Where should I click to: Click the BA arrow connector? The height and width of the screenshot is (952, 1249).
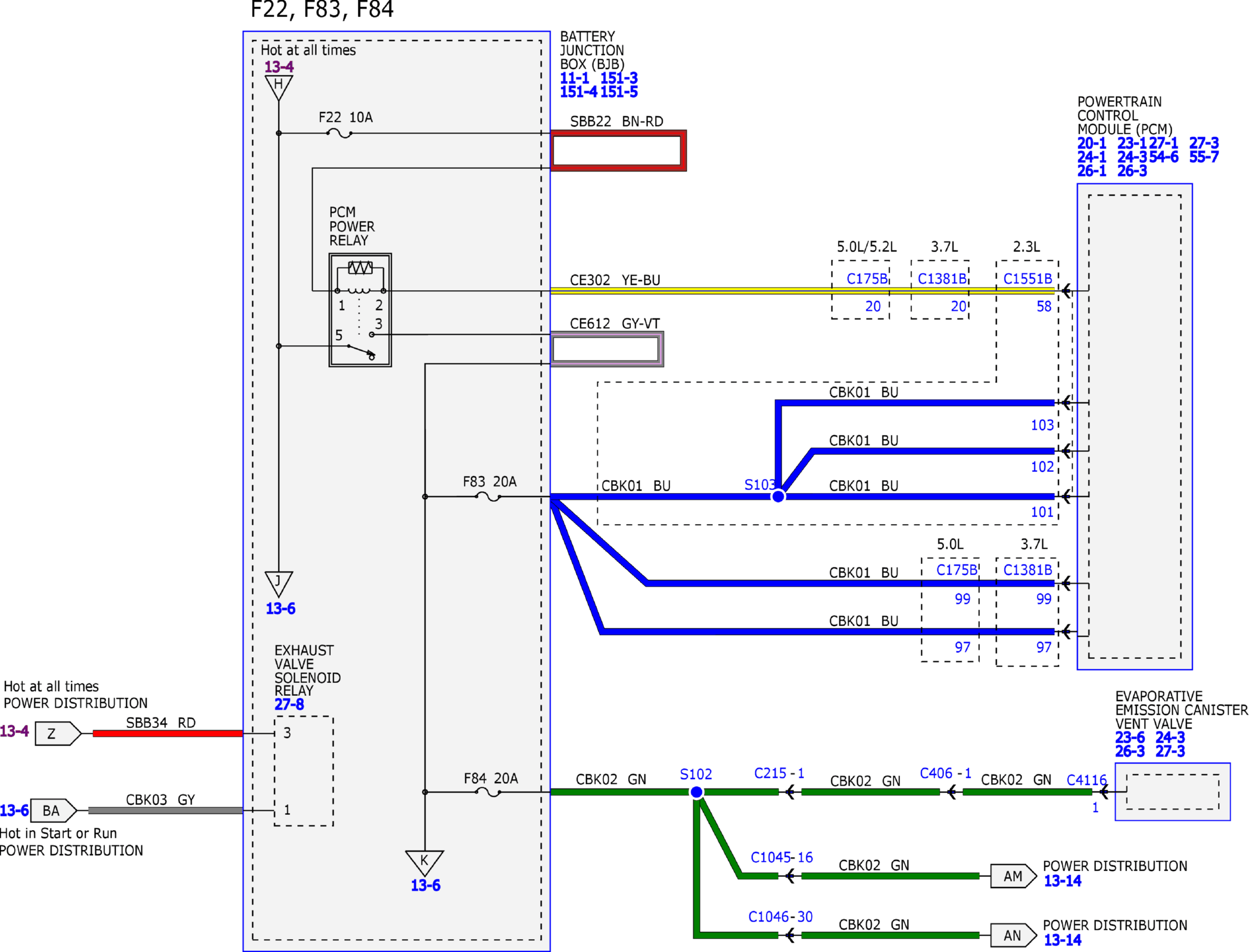pos(53,811)
